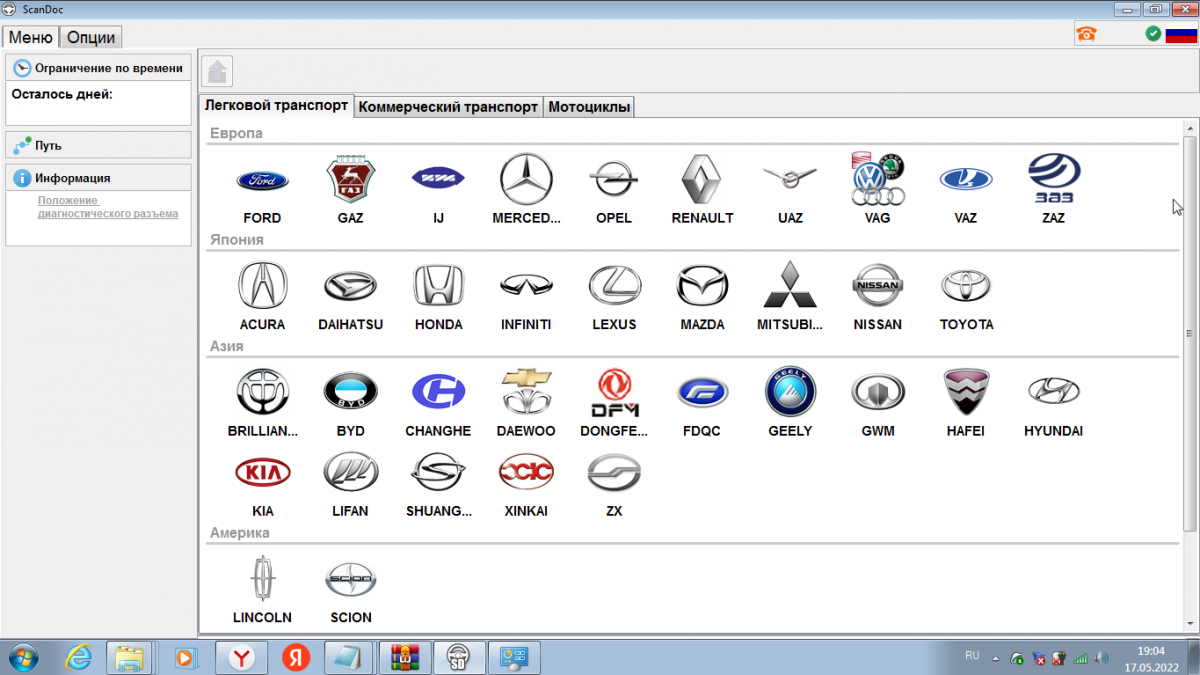Viewport: 1200px width, 675px height.
Task: Switch to Коммерческий транспорт tab
Action: coord(448,107)
